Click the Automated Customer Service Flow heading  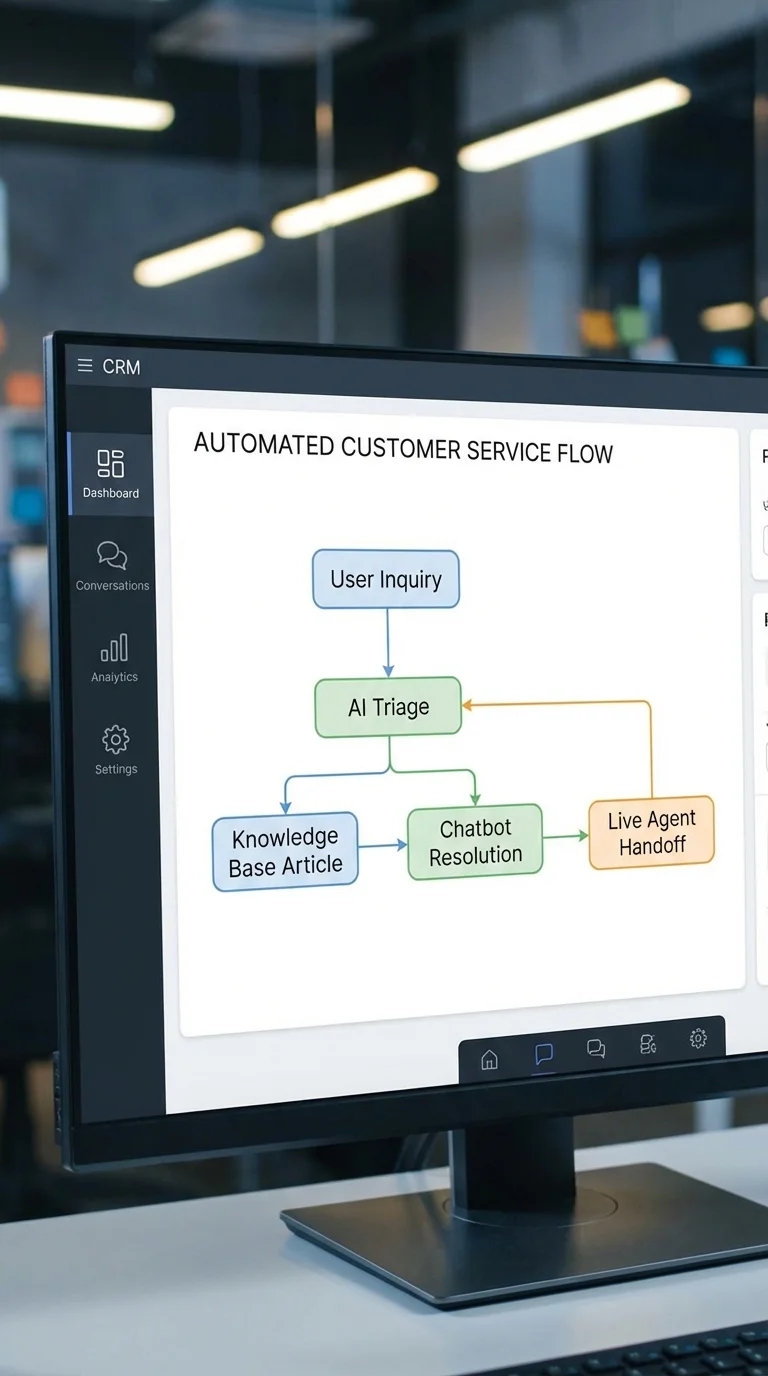point(402,448)
